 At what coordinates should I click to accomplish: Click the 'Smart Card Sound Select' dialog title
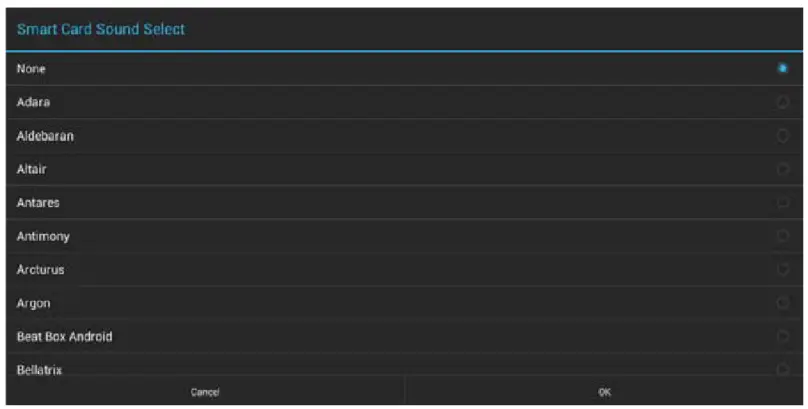click(x=101, y=29)
